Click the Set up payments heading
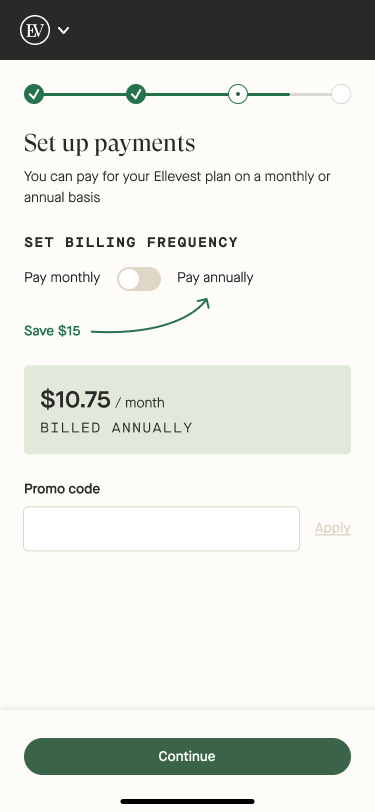Image resolution: width=375 pixels, height=812 pixels. 110,143
